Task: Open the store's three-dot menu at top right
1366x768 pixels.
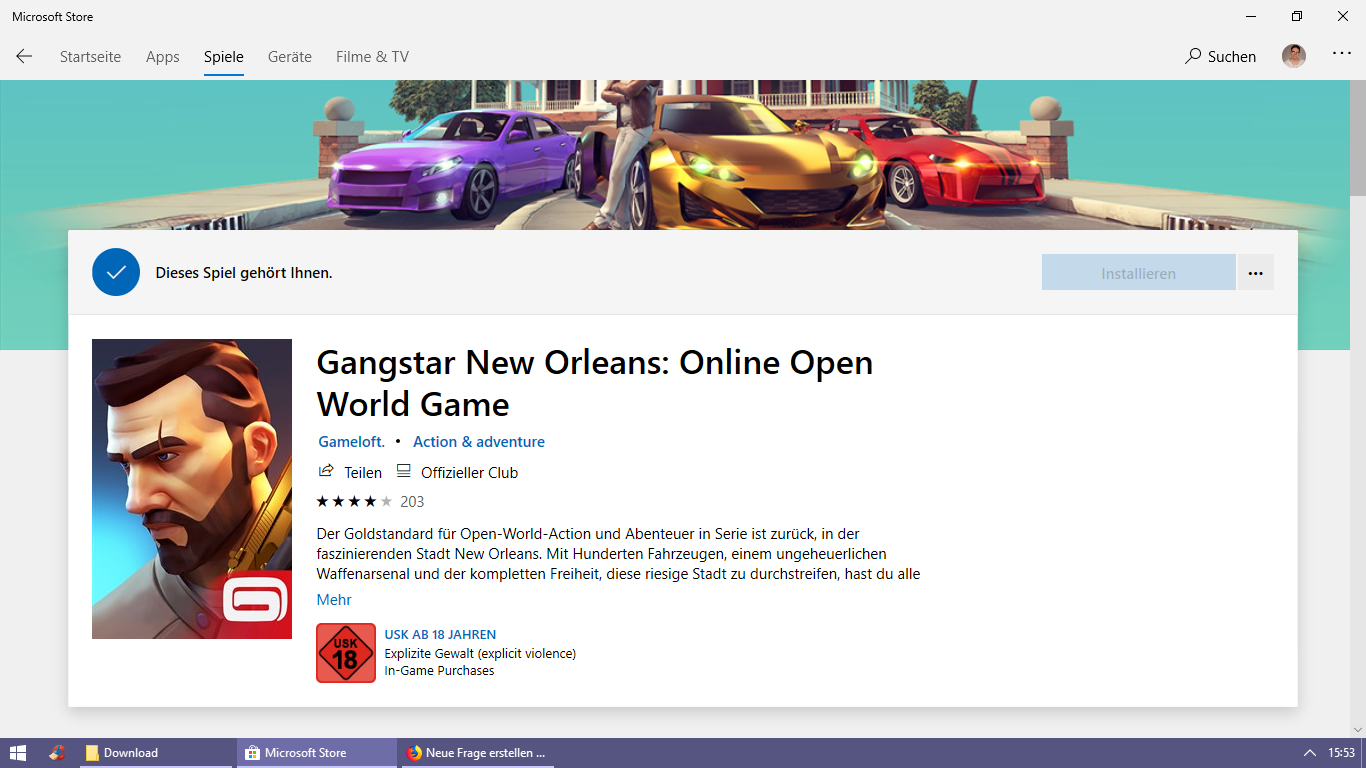Action: coord(1342,54)
